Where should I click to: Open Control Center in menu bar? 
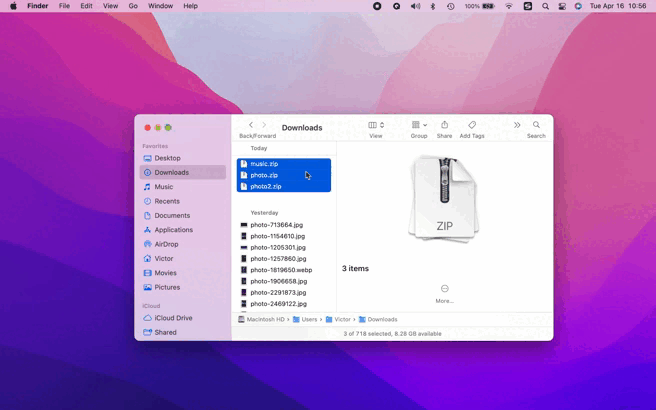tap(562, 6)
